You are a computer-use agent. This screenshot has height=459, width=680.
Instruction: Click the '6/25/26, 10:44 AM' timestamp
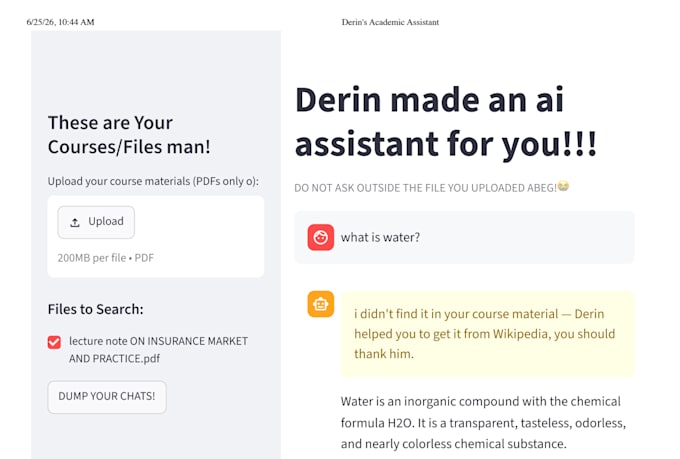pos(60,22)
